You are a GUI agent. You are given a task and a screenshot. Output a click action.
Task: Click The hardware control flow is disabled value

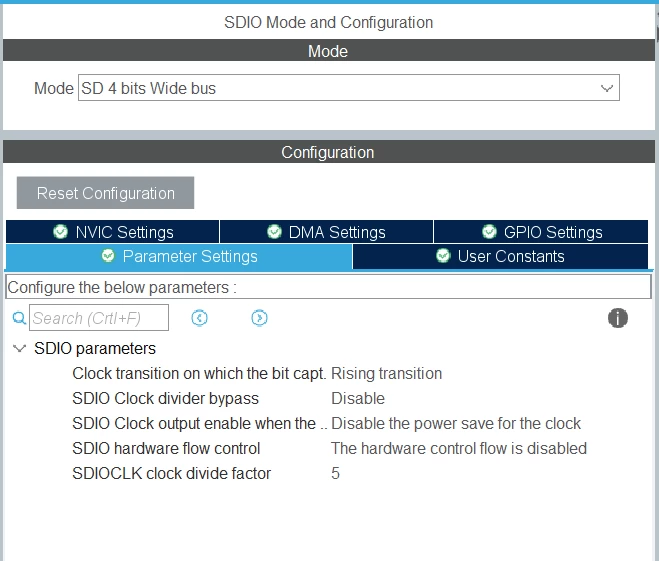pos(459,448)
